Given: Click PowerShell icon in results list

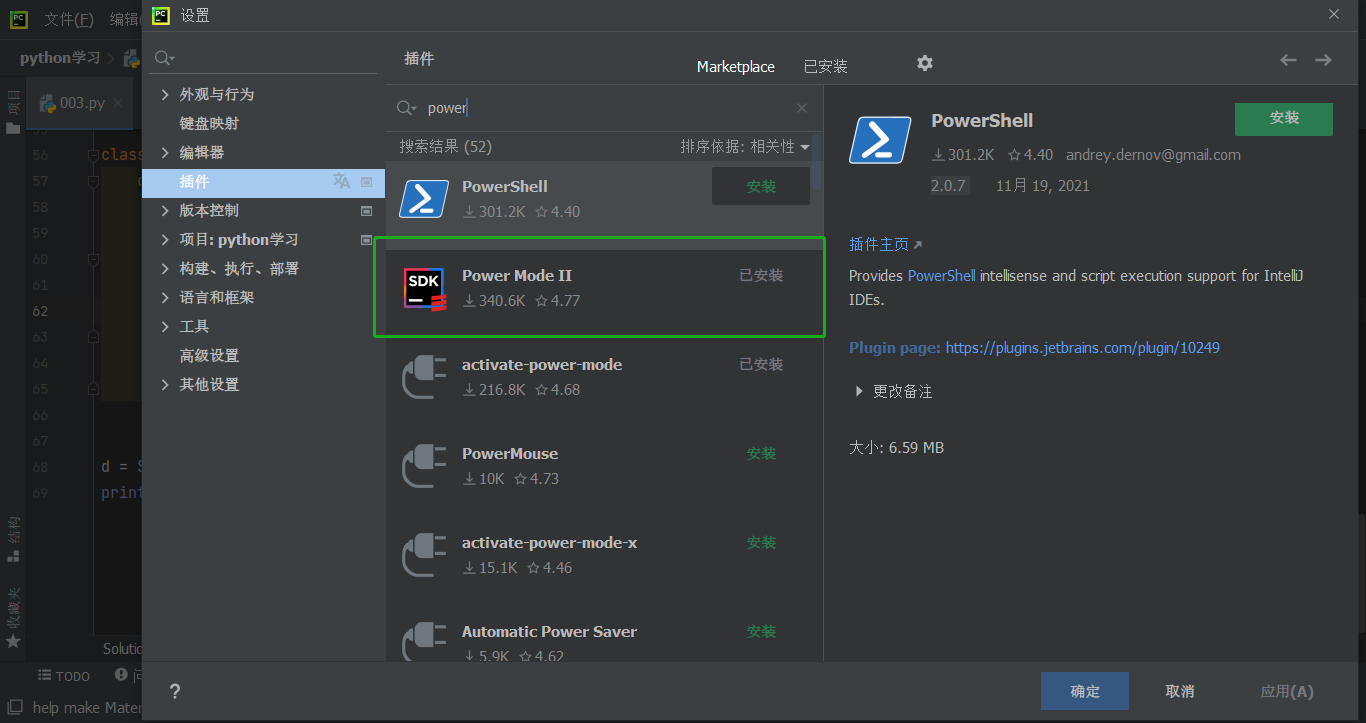Looking at the screenshot, I should click(424, 198).
